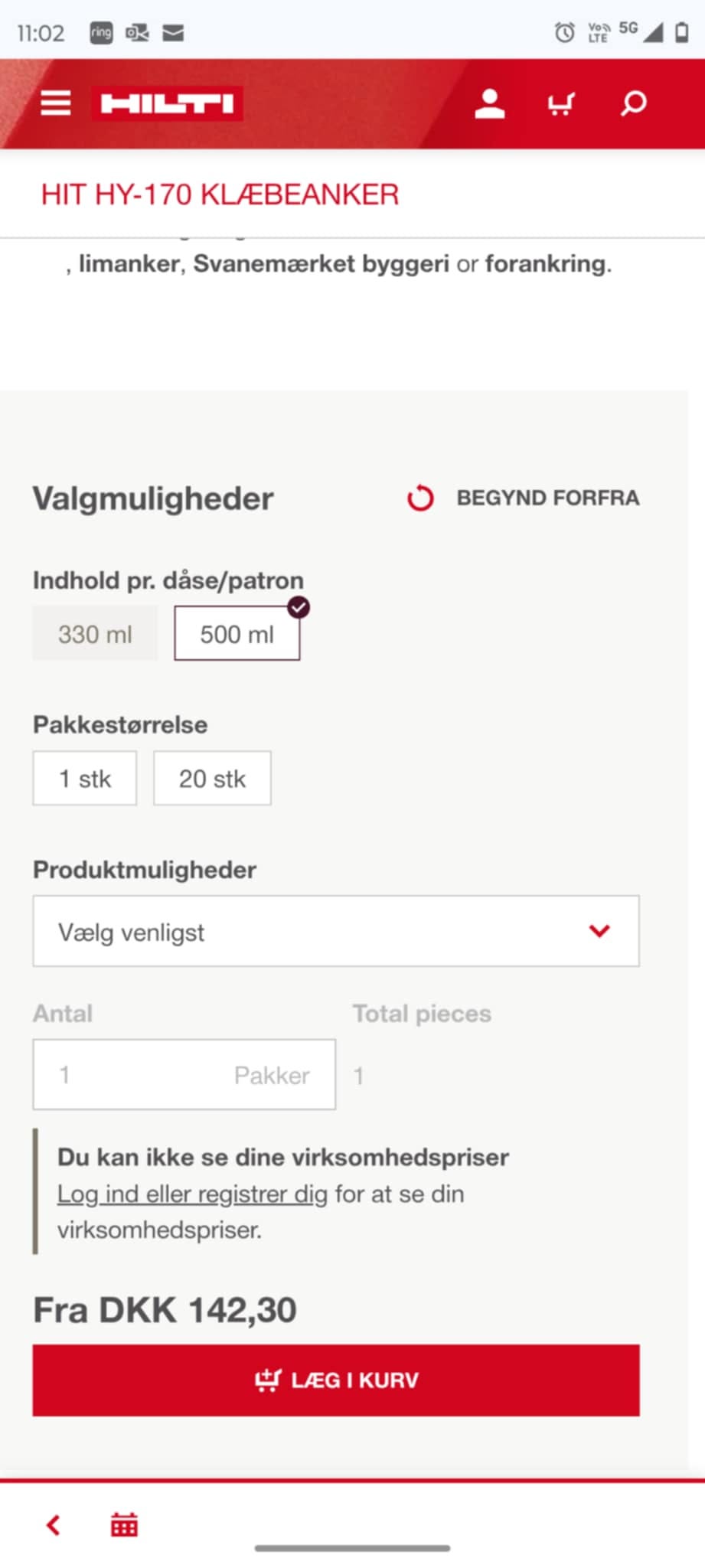Click the red chevron on Vælg venligst
Viewport: 705px width, 1568px height.
tap(599, 931)
